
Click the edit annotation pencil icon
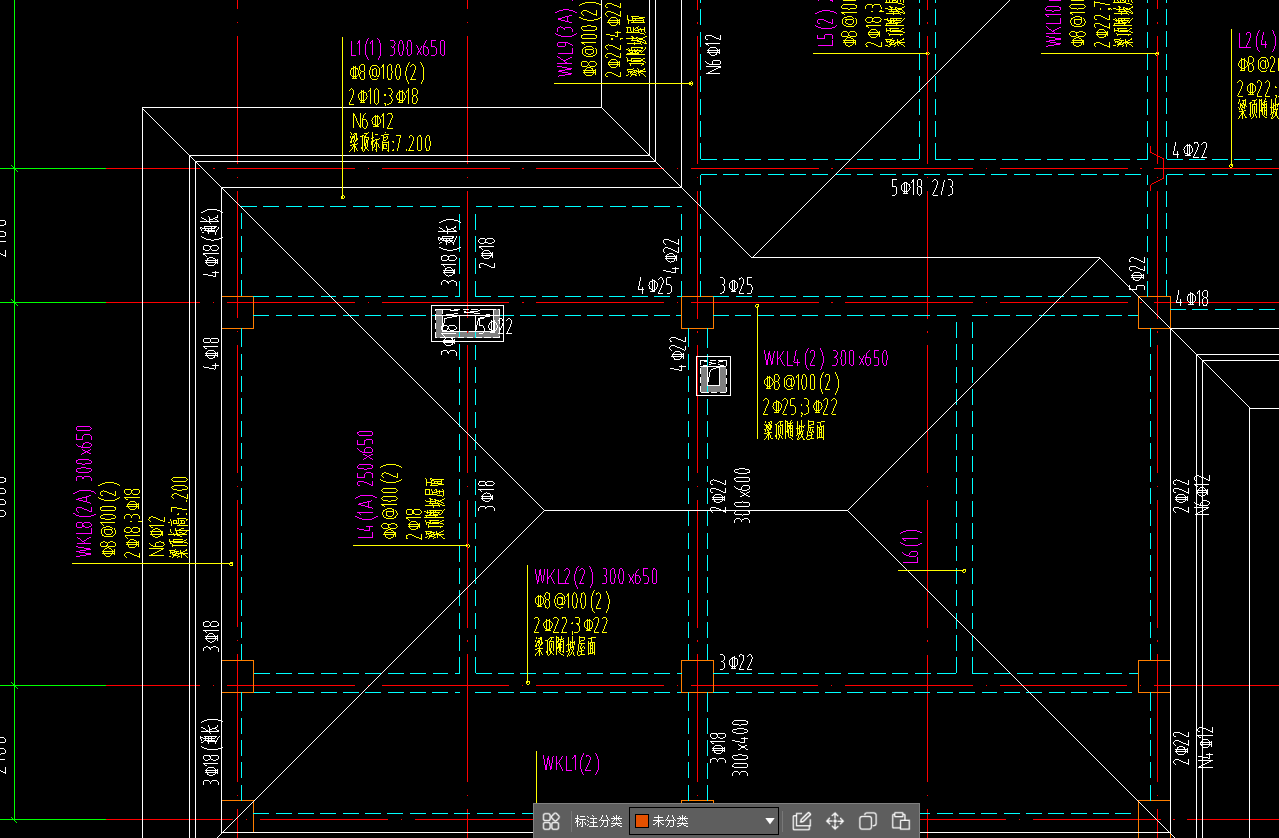[x=801, y=822]
